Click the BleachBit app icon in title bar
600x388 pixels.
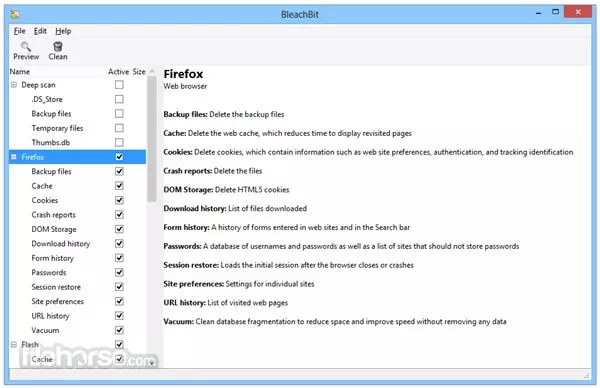[x=15, y=14]
